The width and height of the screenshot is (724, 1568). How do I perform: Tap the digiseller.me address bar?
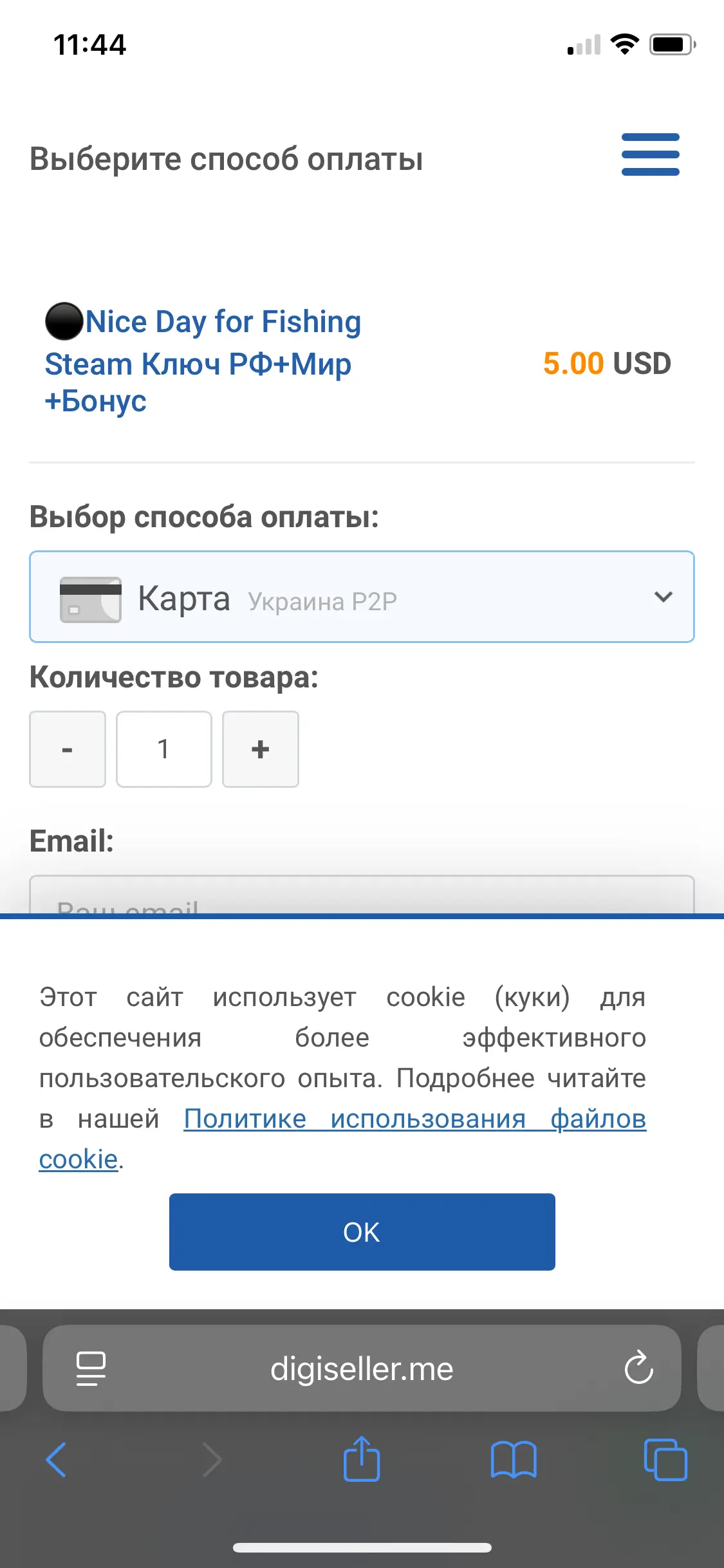[362, 1368]
